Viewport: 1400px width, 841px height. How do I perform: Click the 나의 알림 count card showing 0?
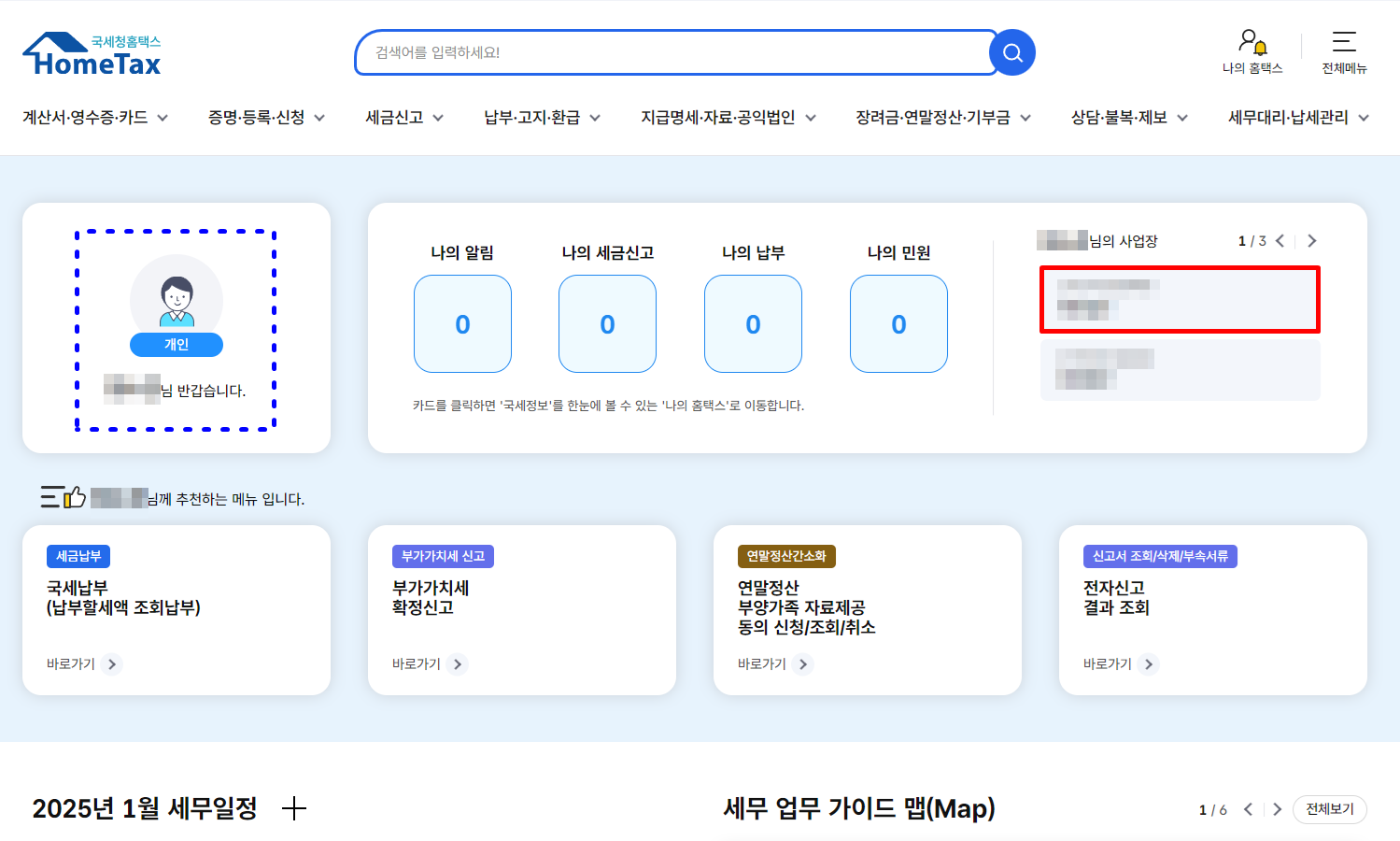click(x=462, y=324)
